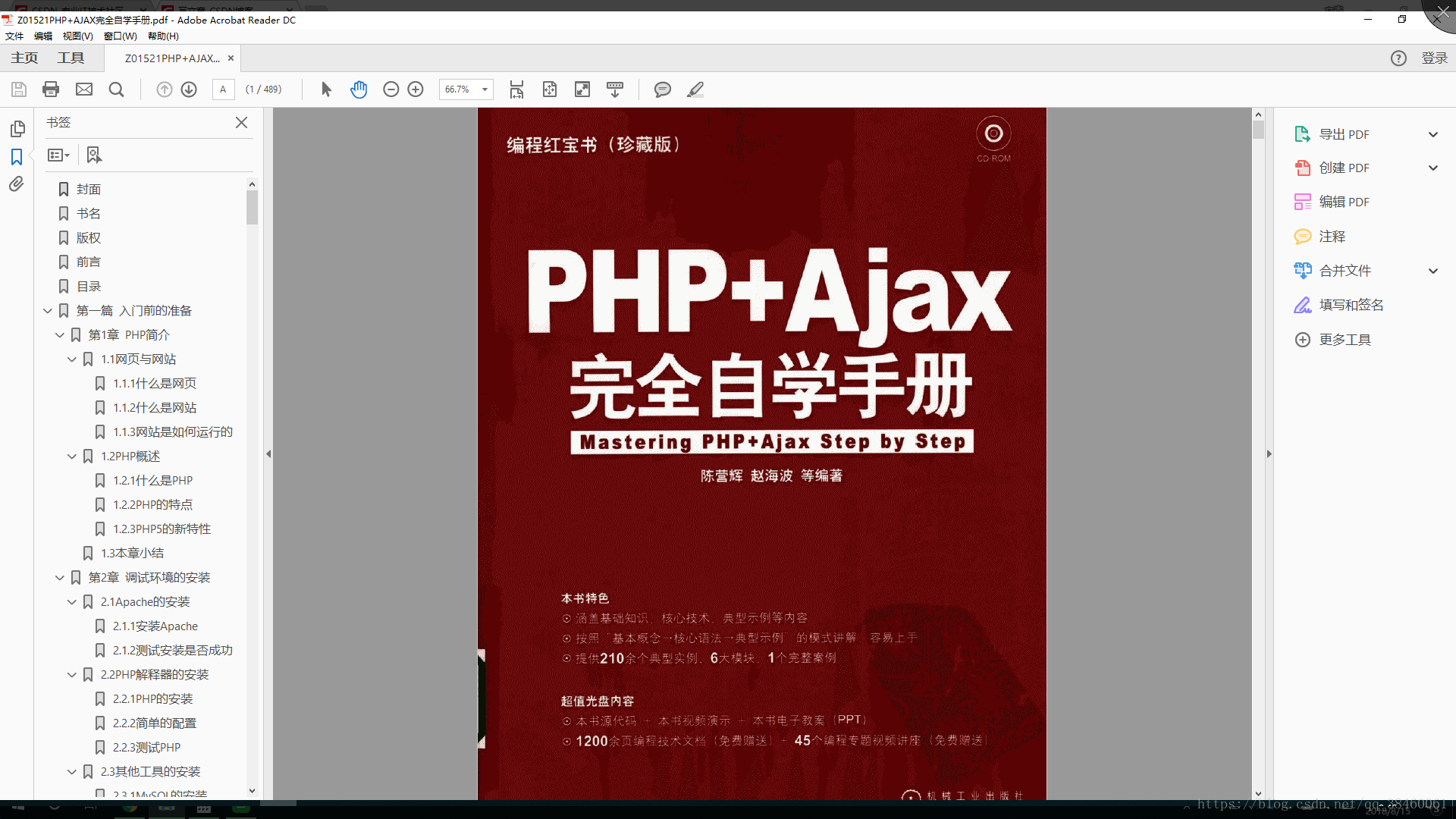1456x819 pixels.
Task: Click the Print icon in toolbar
Action: click(51, 89)
